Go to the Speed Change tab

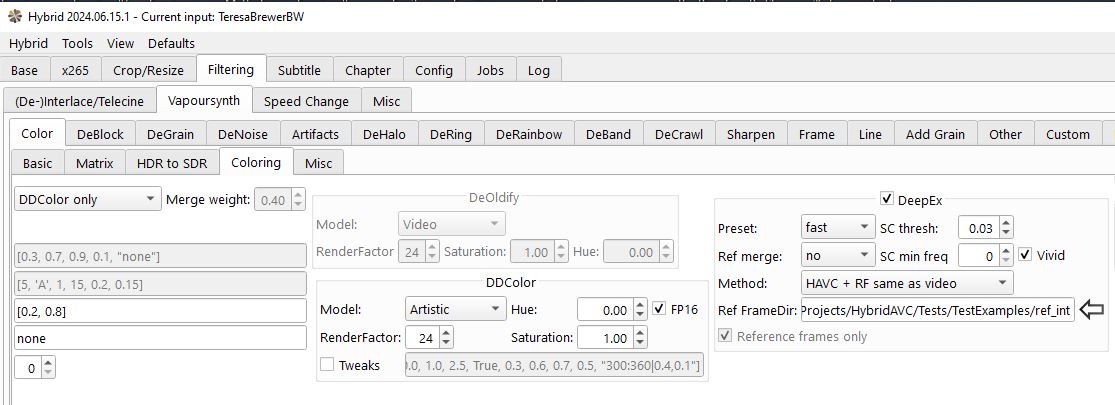pos(306,101)
